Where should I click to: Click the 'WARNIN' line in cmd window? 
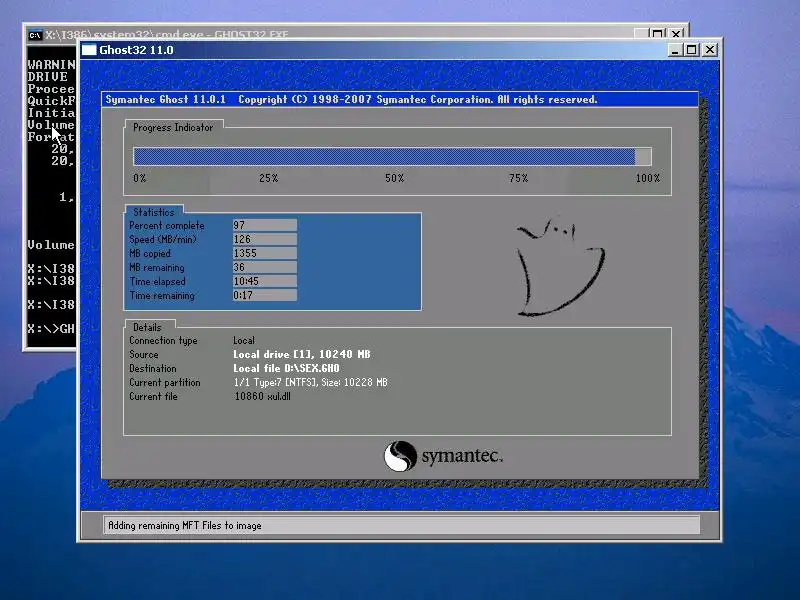point(51,65)
